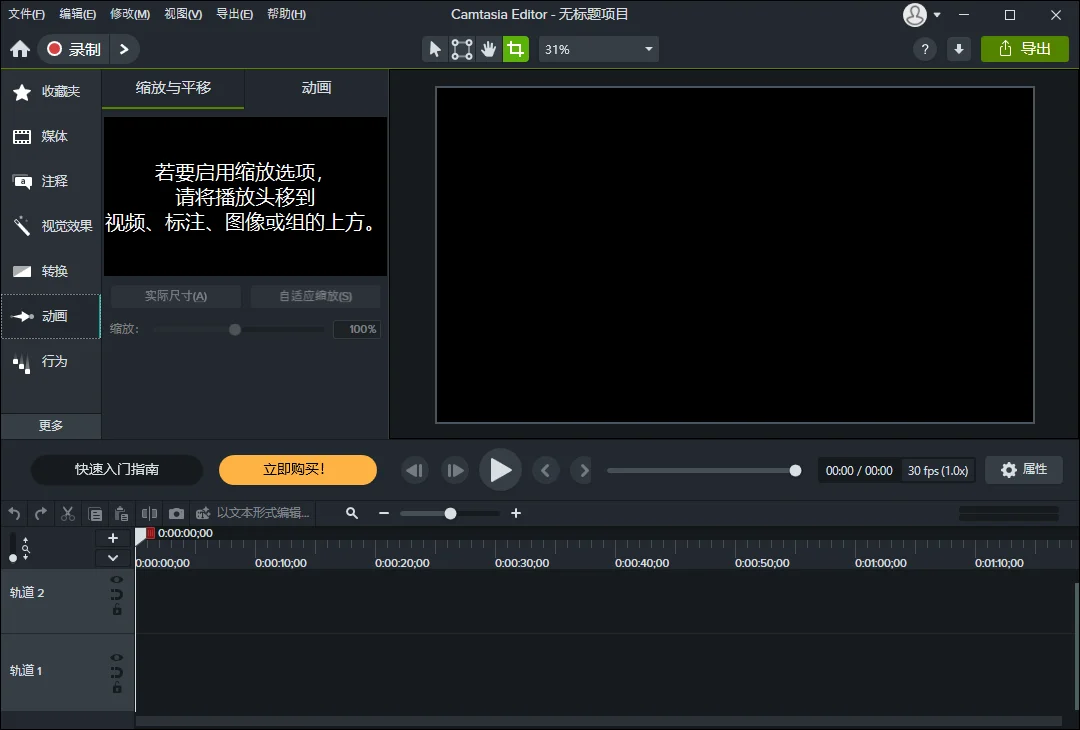Open the 视觉效果 visual effects panel
The height and width of the screenshot is (730, 1080).
pos(51,226)
